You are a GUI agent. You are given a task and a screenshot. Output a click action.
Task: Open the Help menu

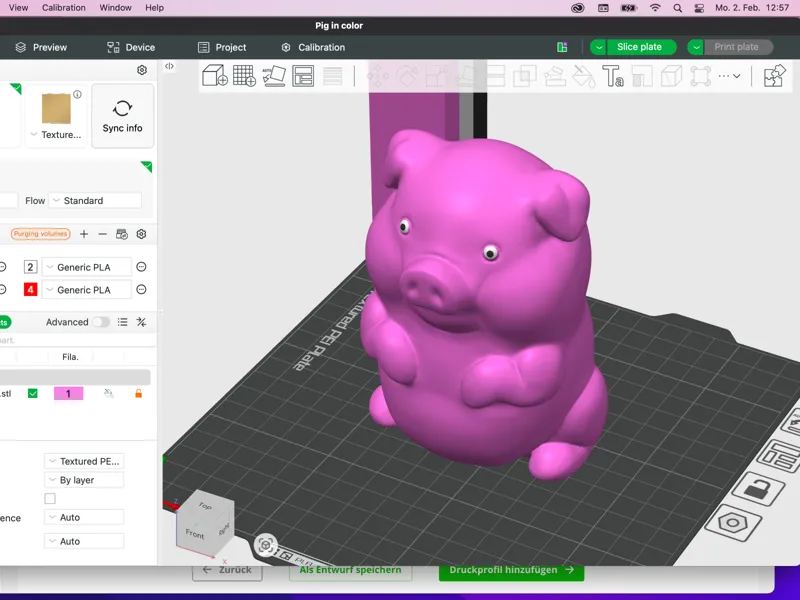tap(154, 8)
